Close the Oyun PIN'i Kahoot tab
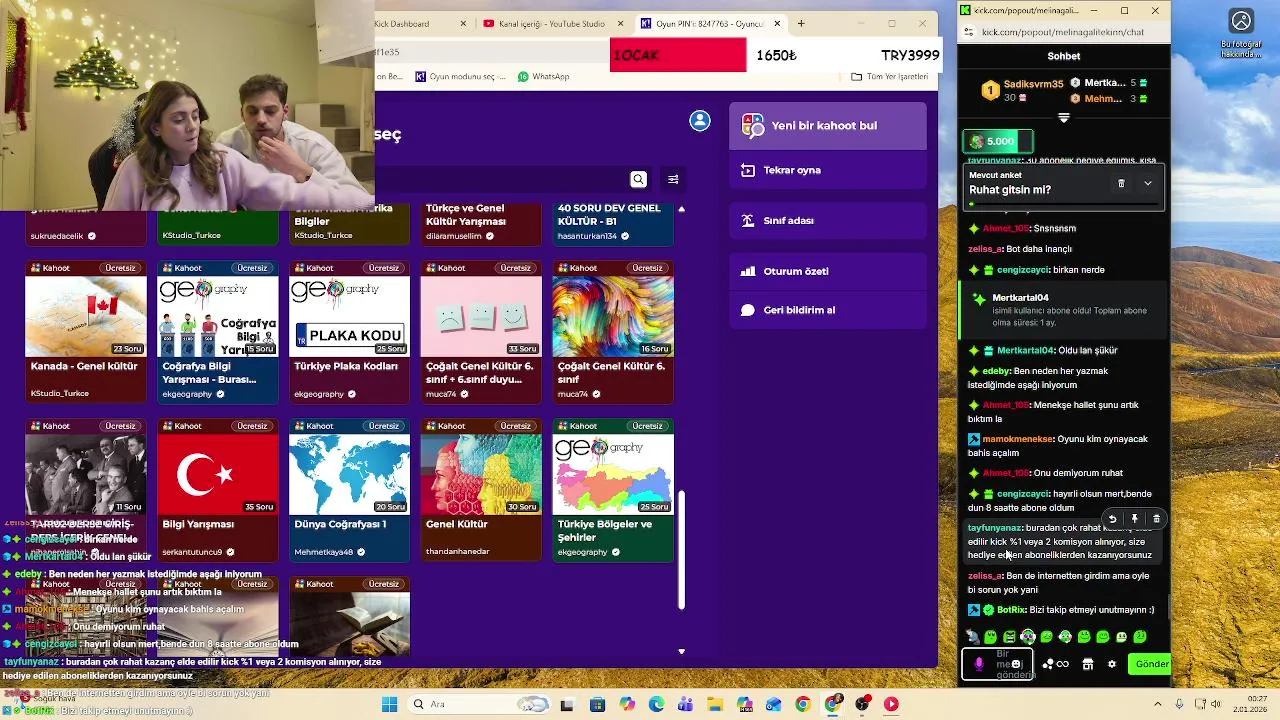The image size is (1280, 720). [777, 23]
